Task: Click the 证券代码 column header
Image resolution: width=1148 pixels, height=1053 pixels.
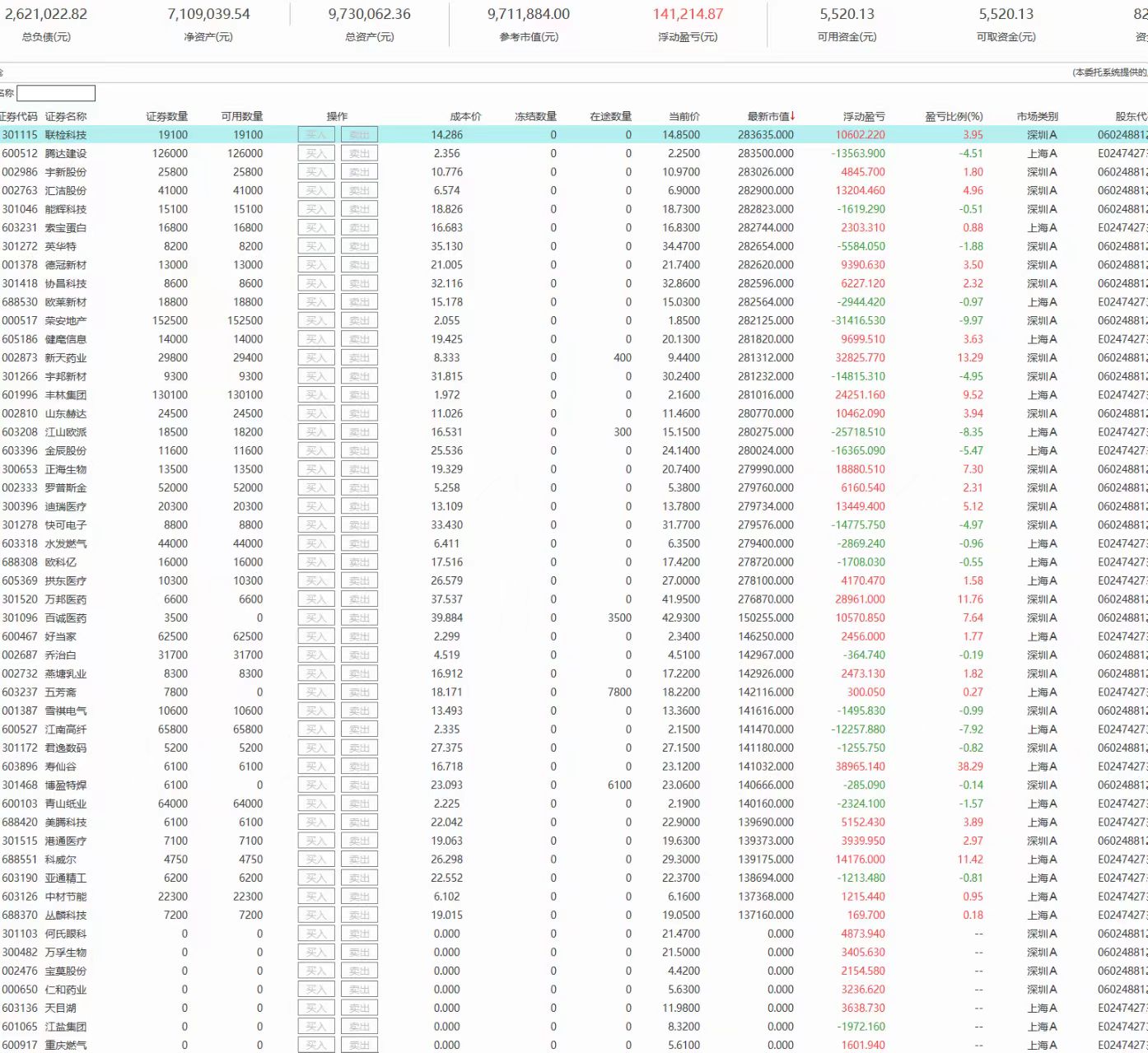Action: click(19, 116)
